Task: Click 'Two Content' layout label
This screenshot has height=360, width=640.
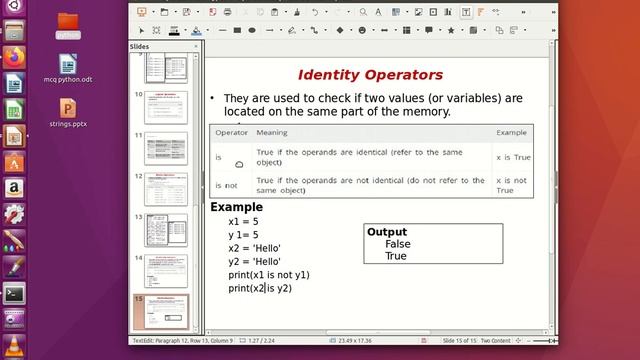Action: click(496, 340)
